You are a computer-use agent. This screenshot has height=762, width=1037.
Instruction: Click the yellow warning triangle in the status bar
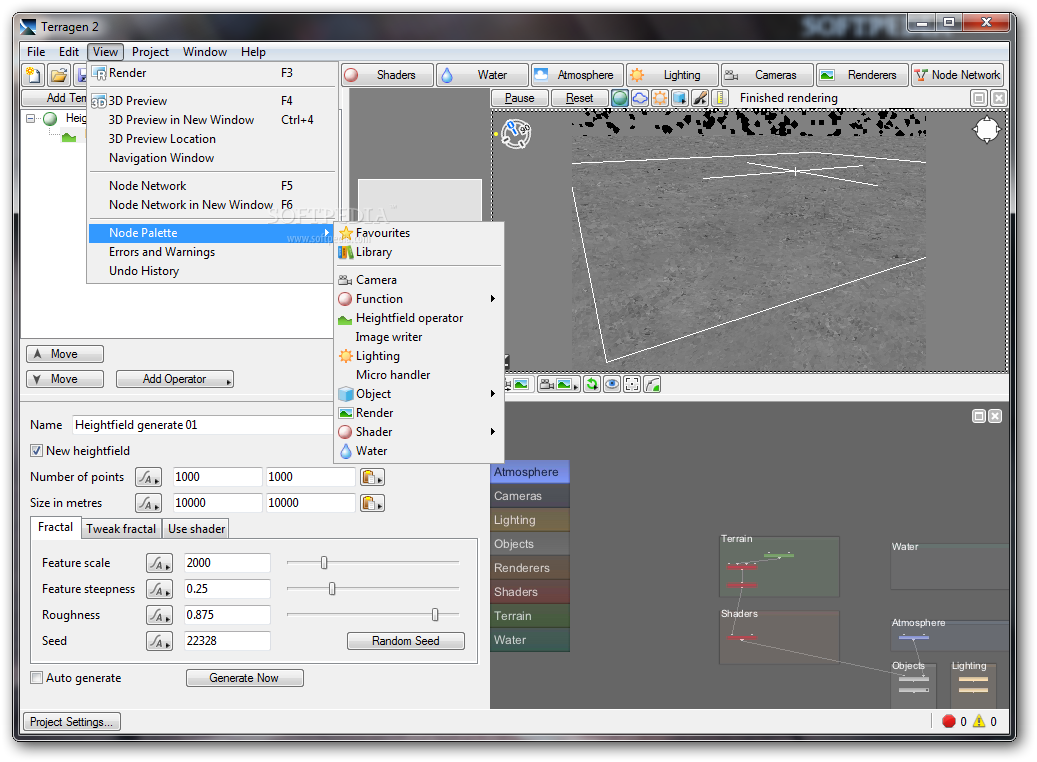979,721
